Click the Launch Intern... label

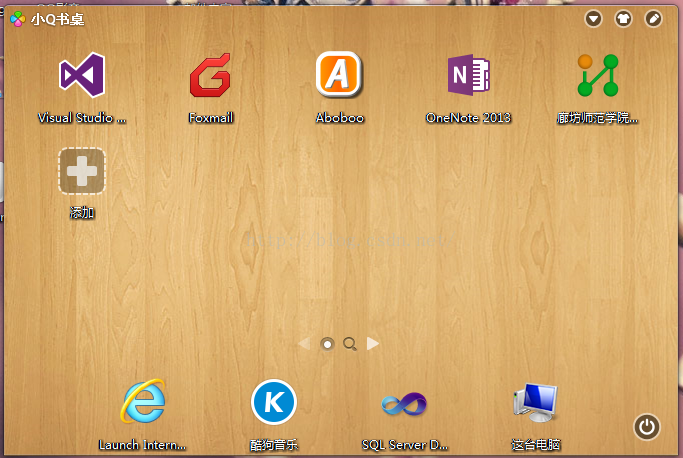click(x=142, y=445)
